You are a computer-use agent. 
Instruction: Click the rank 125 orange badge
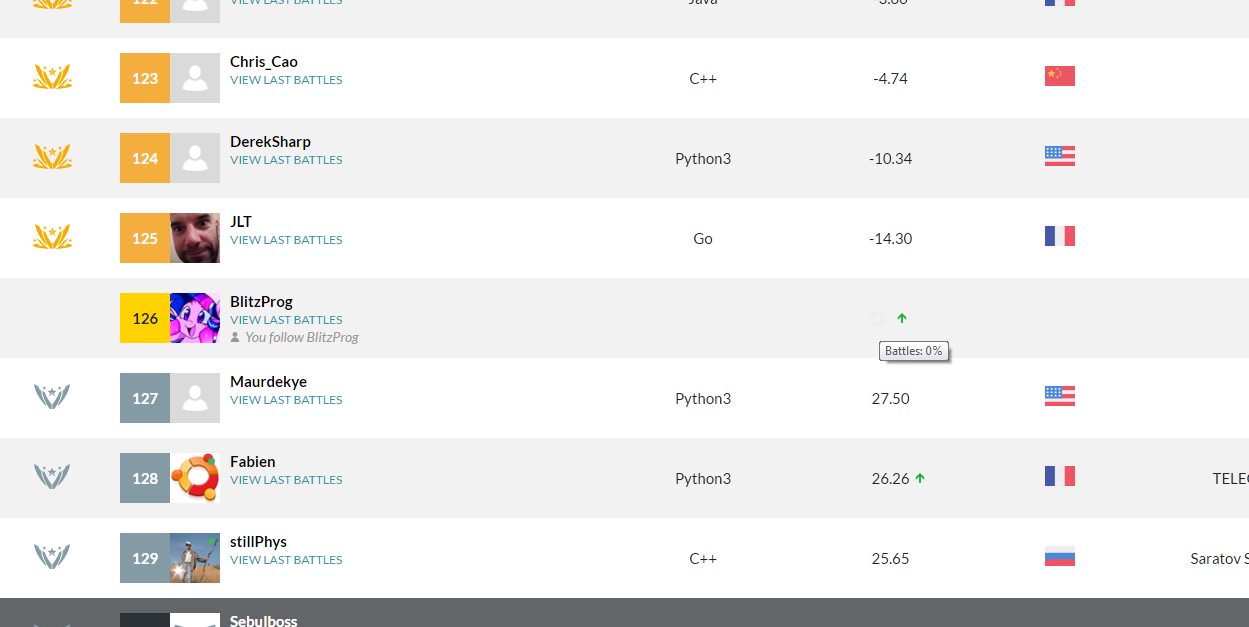(145, 238)
